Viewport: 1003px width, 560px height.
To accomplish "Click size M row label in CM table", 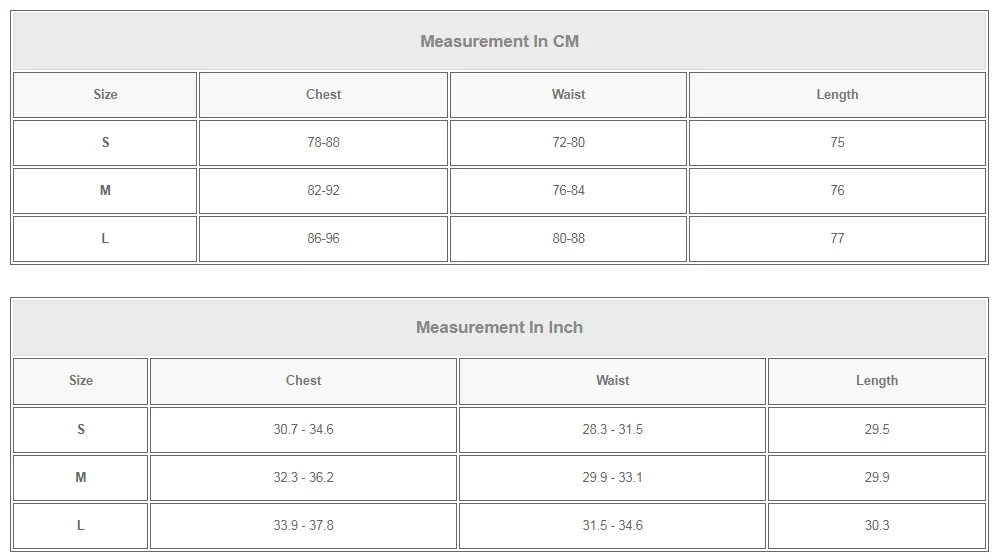I will [105, 191].
